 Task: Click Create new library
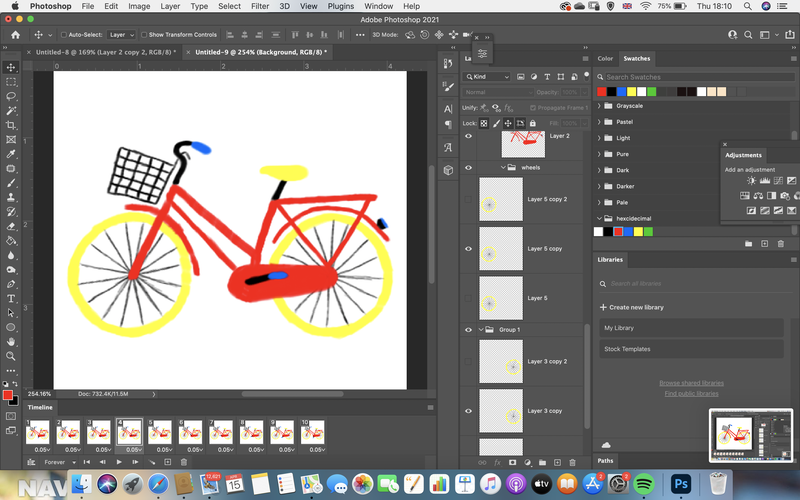tap(632, 307)
